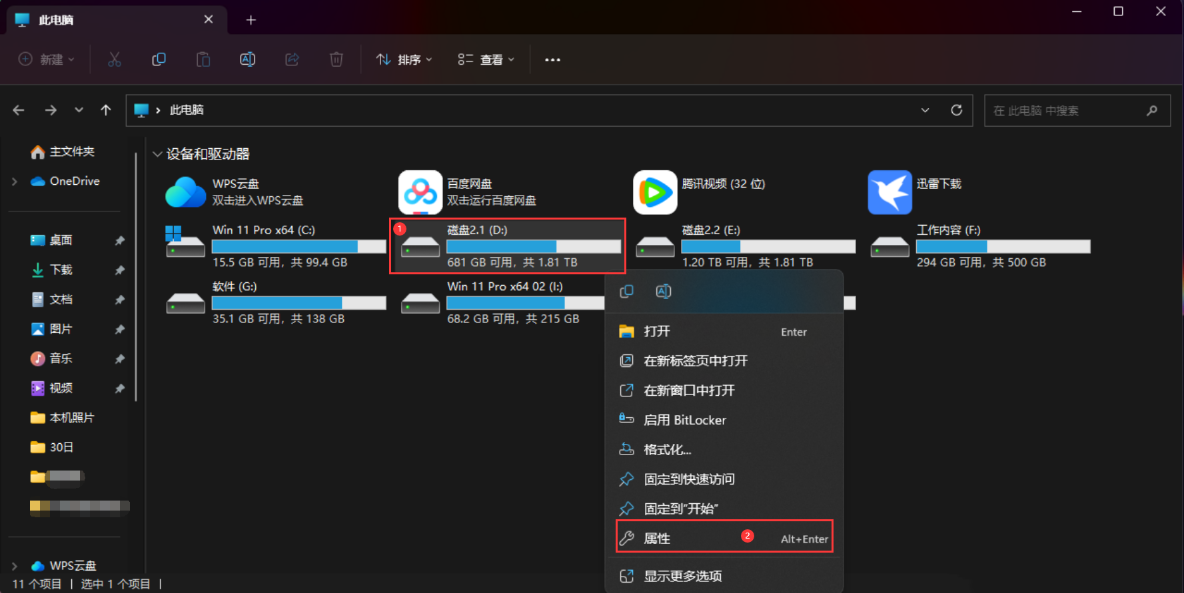
Task: Click the Win 11 Pro x64 (C:) capacity bar
Action: tap(299, 245)
